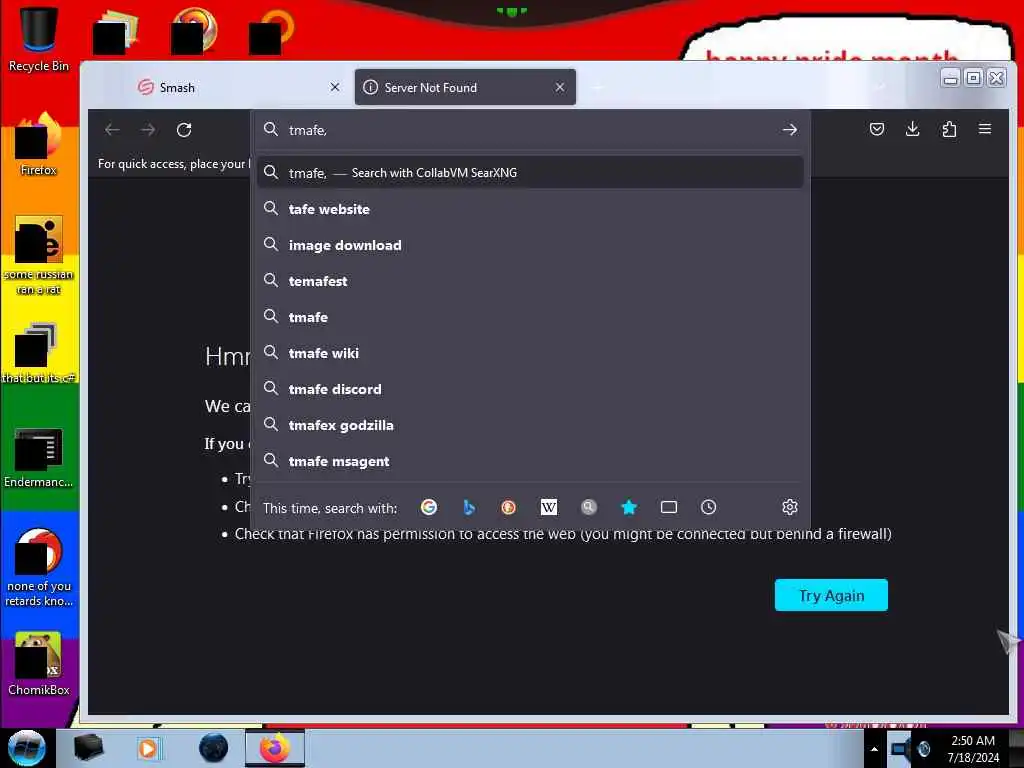Image resolution: width=1024 pixels, height=768 pixels.
Task: Search history via clock icon
Action: pyautogui.click(x=709, y=507)
